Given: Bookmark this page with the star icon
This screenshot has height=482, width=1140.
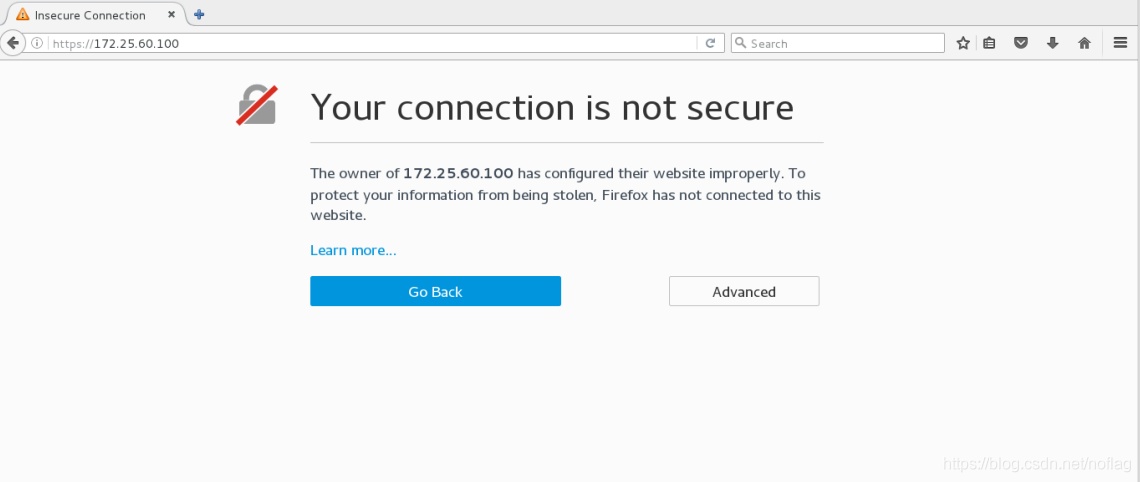Looking at the screenshot, I should tap(963, 44).
